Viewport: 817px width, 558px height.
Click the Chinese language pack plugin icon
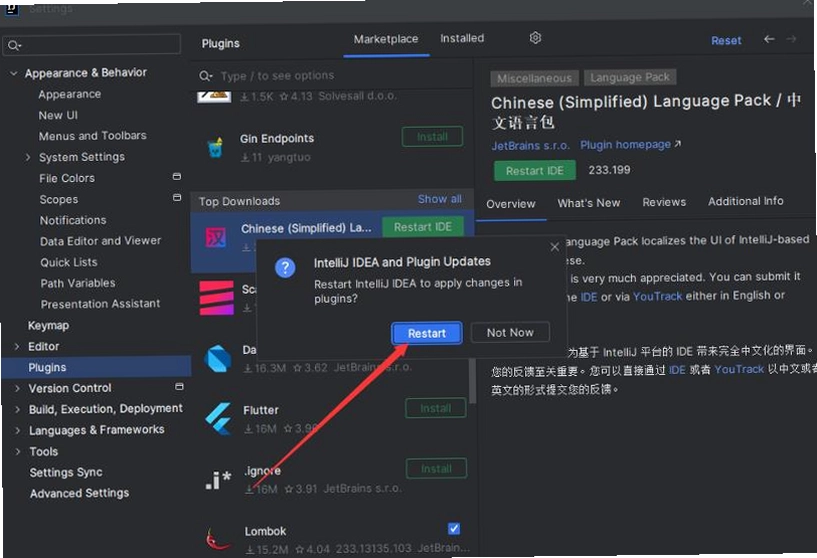(x=216, y=238)
